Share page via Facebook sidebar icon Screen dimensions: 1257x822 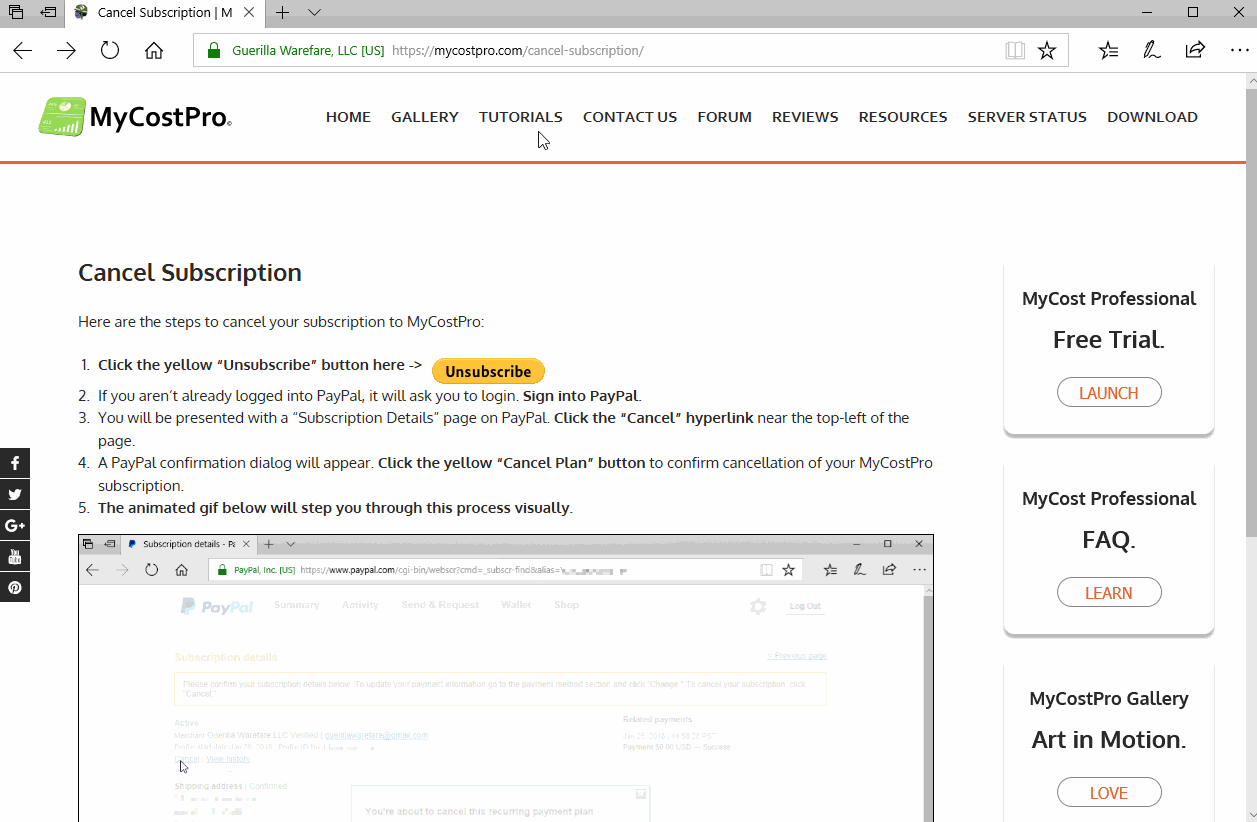tap(15, 463)
